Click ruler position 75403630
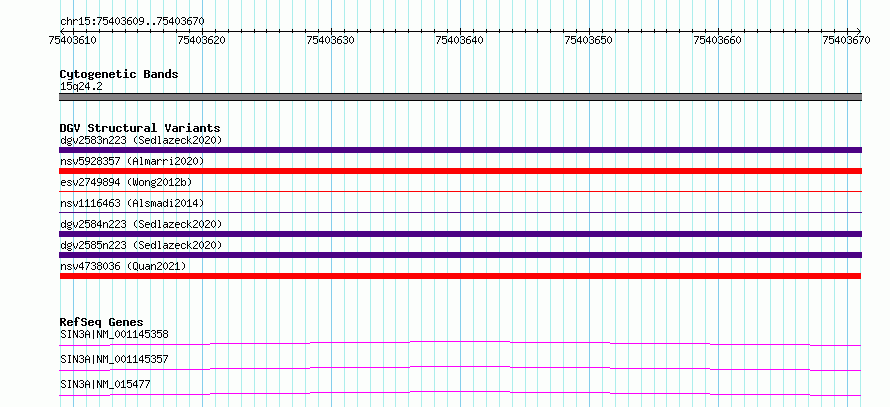The image size is (890, 407). click(330, 40)
